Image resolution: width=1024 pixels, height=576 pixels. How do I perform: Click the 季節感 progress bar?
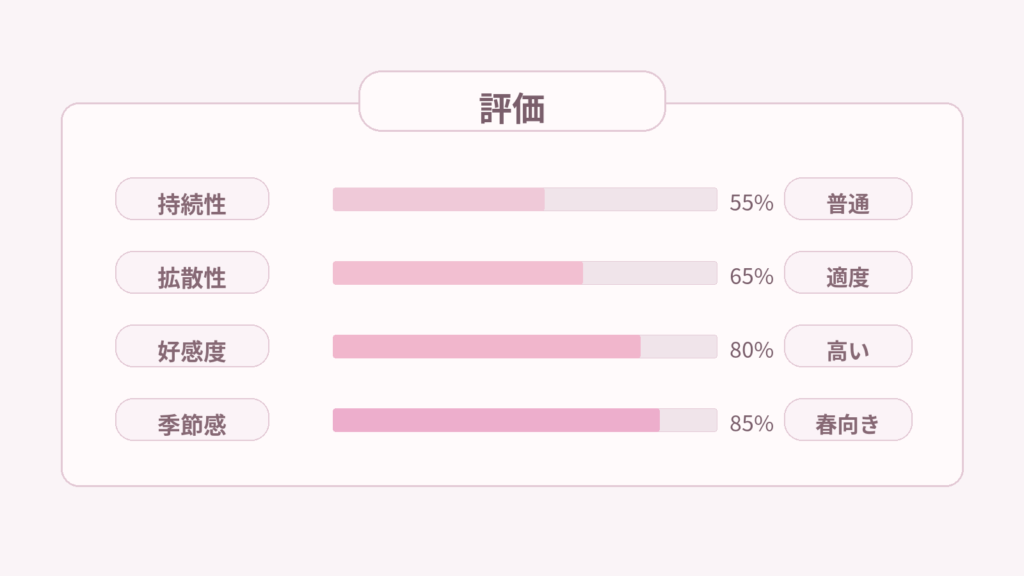click(x=524, y=420)
